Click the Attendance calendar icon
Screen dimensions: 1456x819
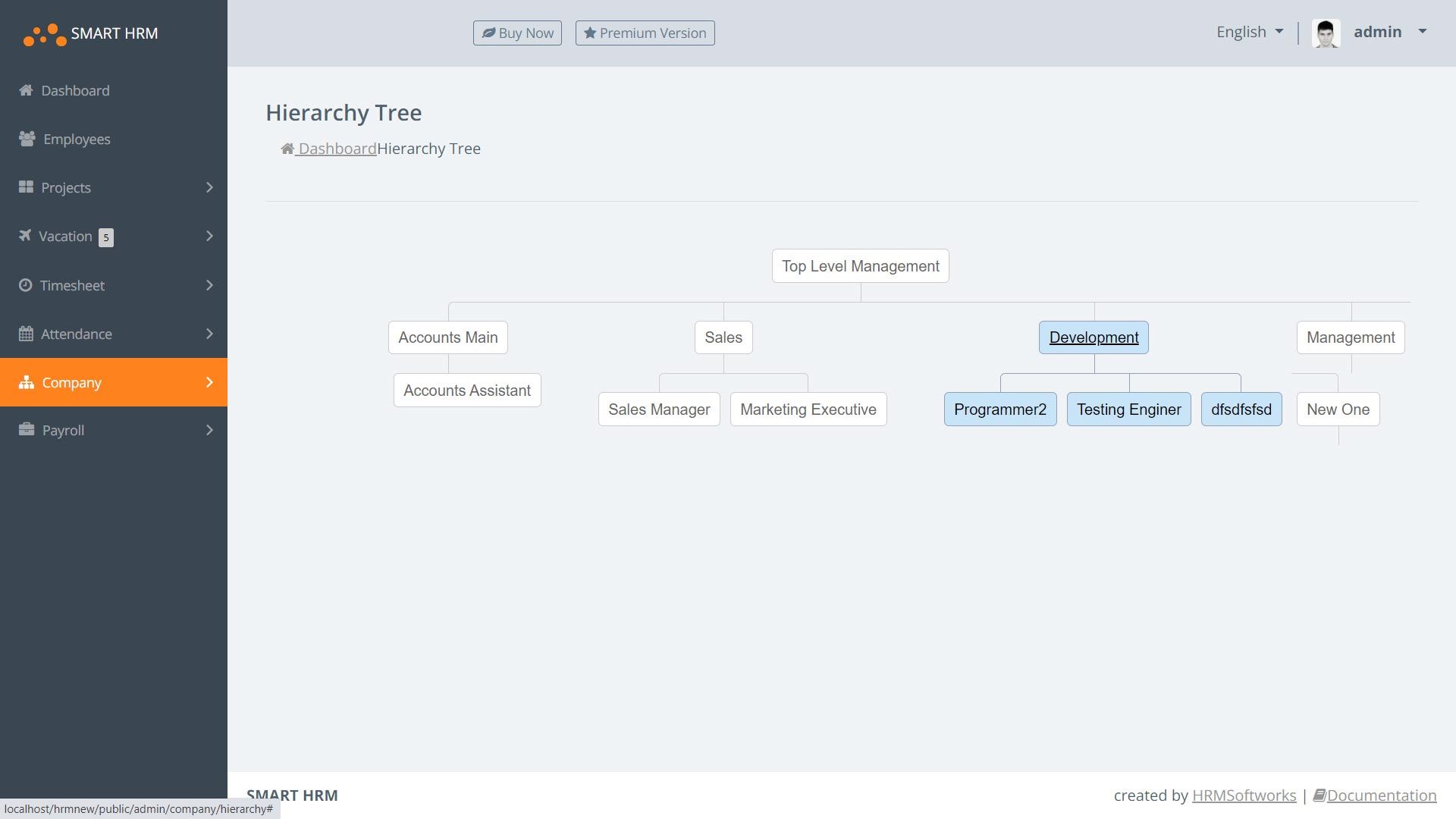coord(26,334)
